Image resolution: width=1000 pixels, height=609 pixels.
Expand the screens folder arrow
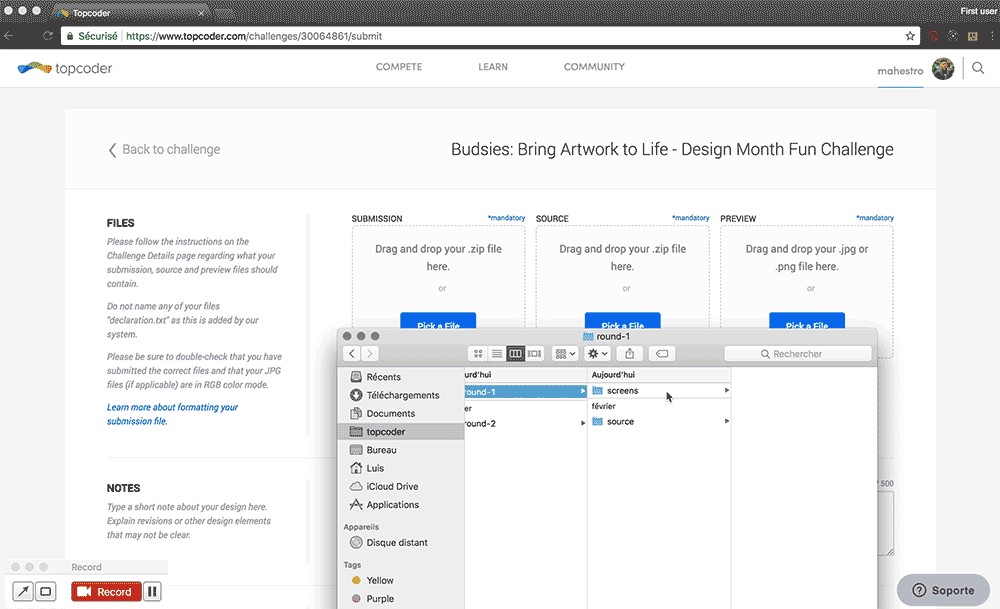coord(726,390)
